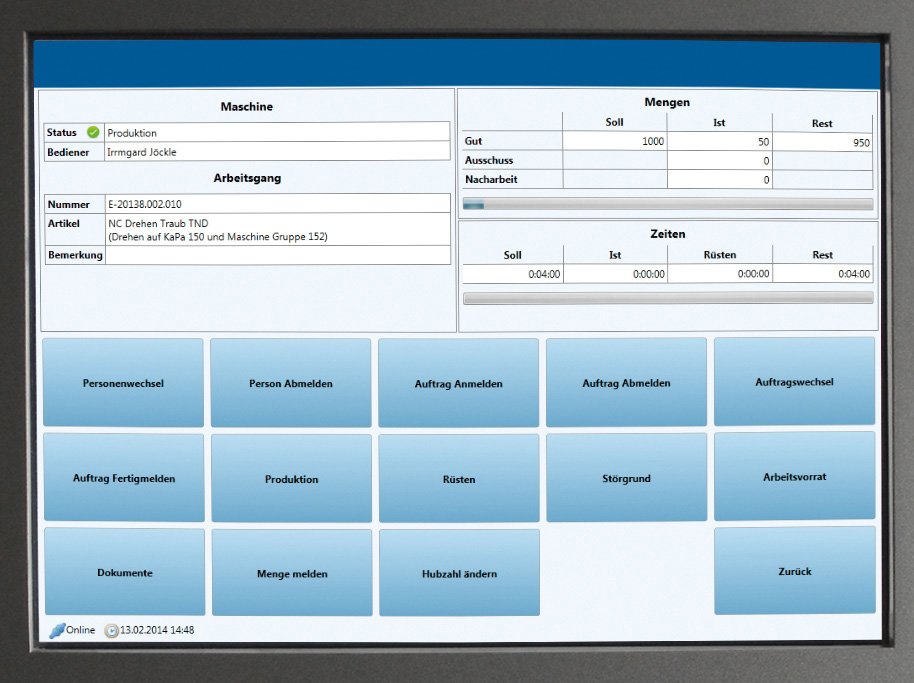Click the empty Bemerkung field

[277, 255]
